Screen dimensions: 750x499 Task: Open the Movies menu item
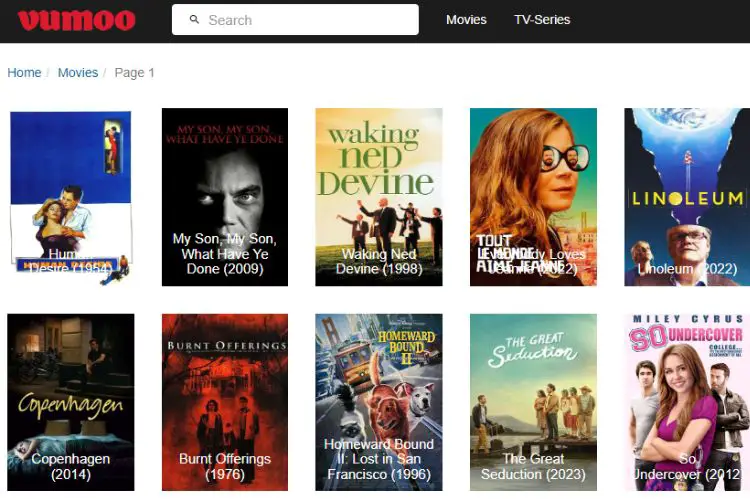click(x=466, y=20)
